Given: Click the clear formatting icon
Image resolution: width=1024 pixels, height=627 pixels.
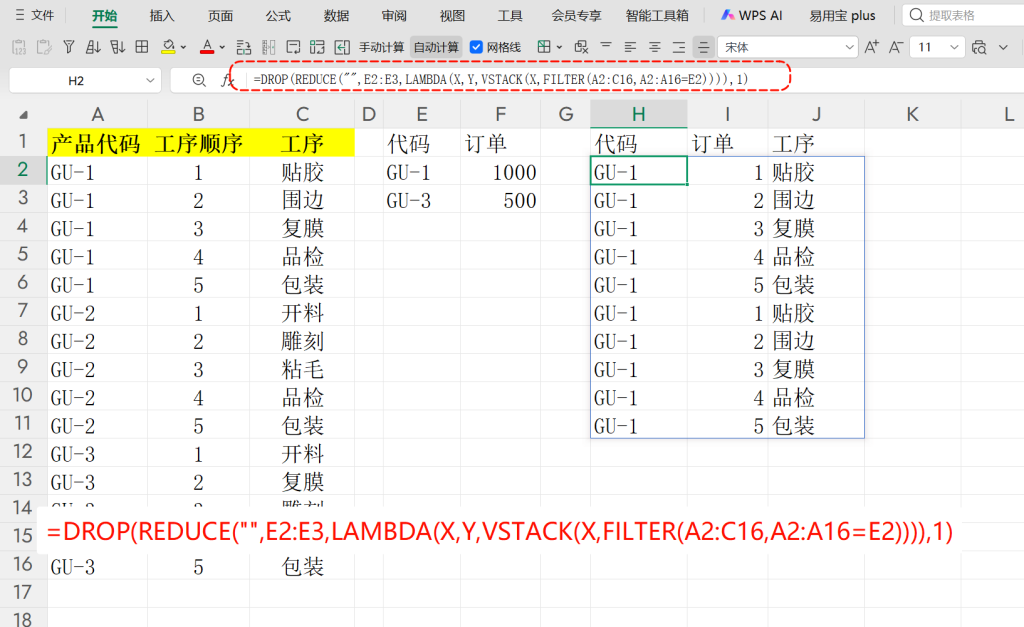Looking at the screenshot, I should point(581,47).
